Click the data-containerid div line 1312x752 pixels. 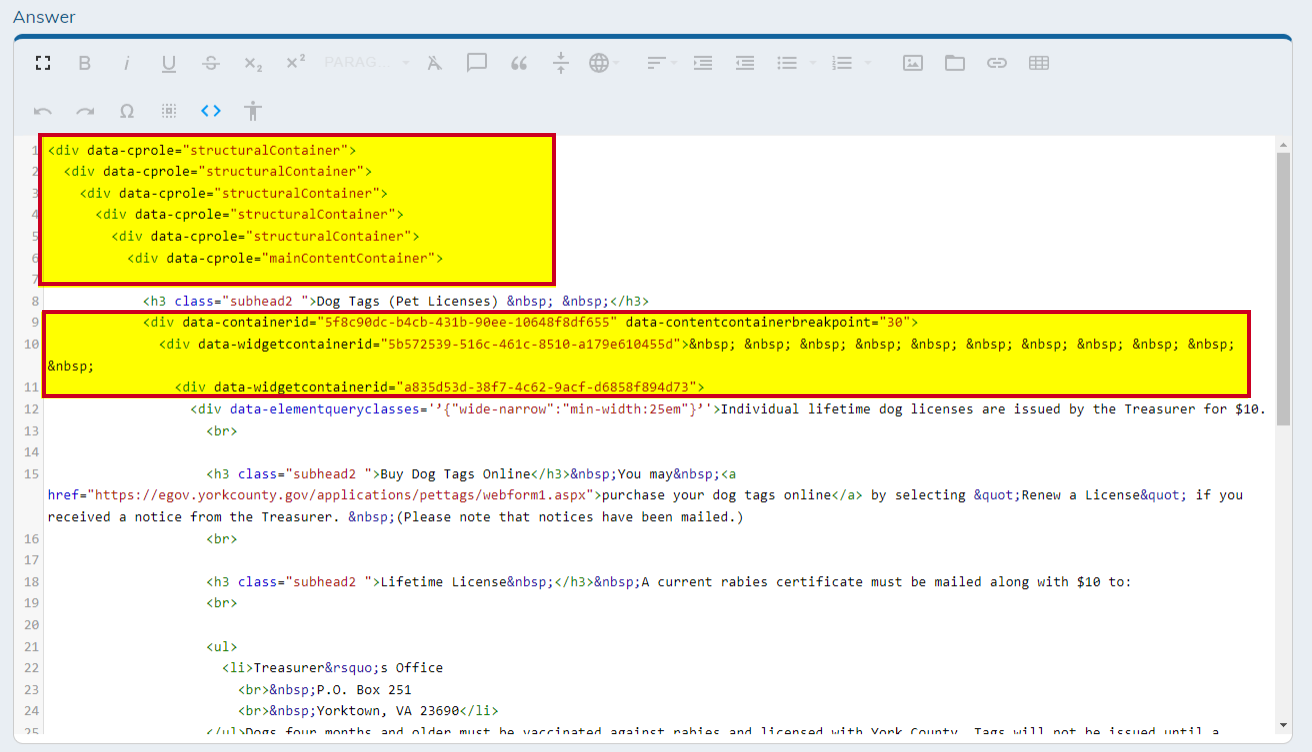[x=531, y=322]
